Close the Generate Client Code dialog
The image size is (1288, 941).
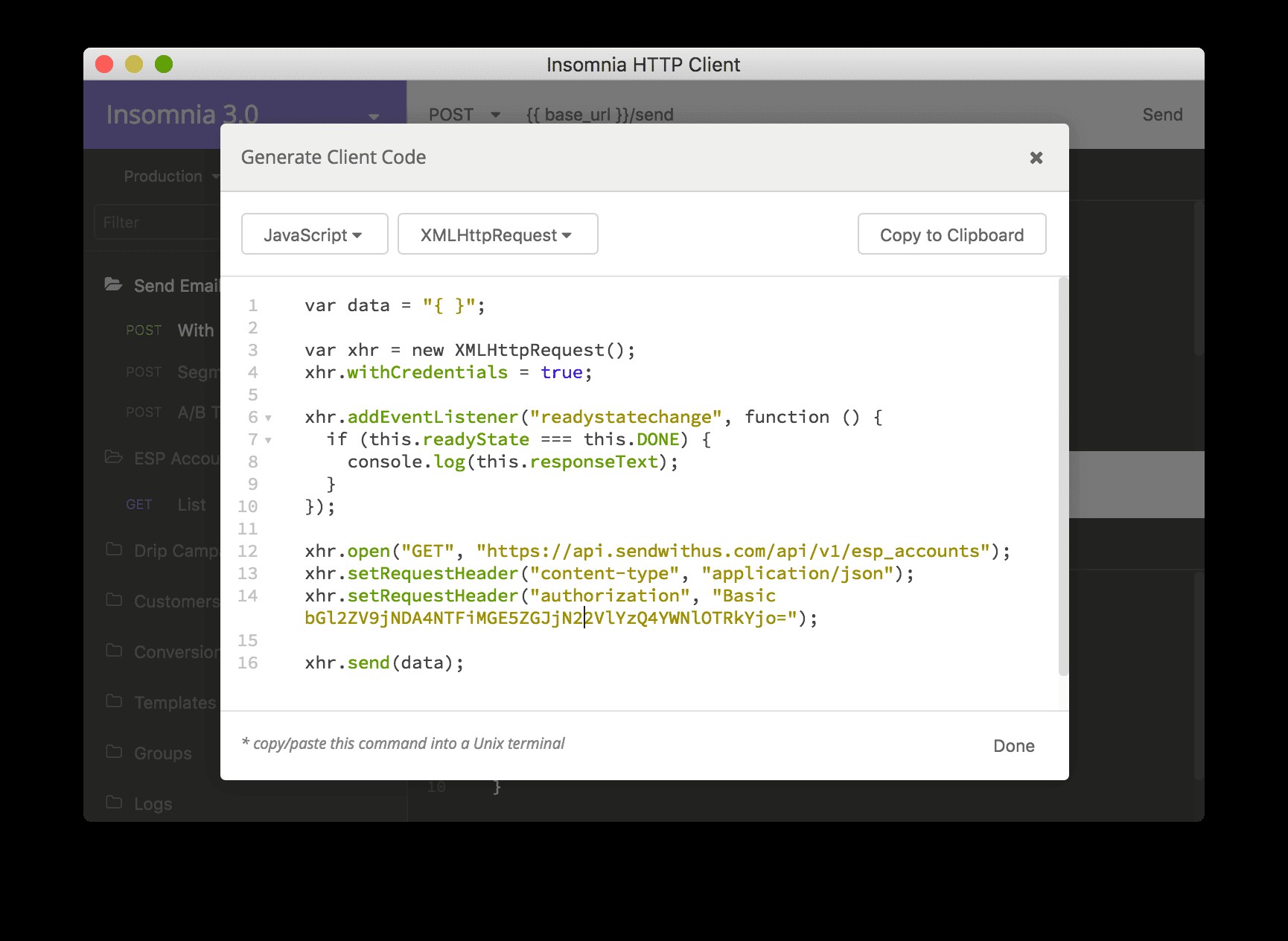pos(1036,158)
